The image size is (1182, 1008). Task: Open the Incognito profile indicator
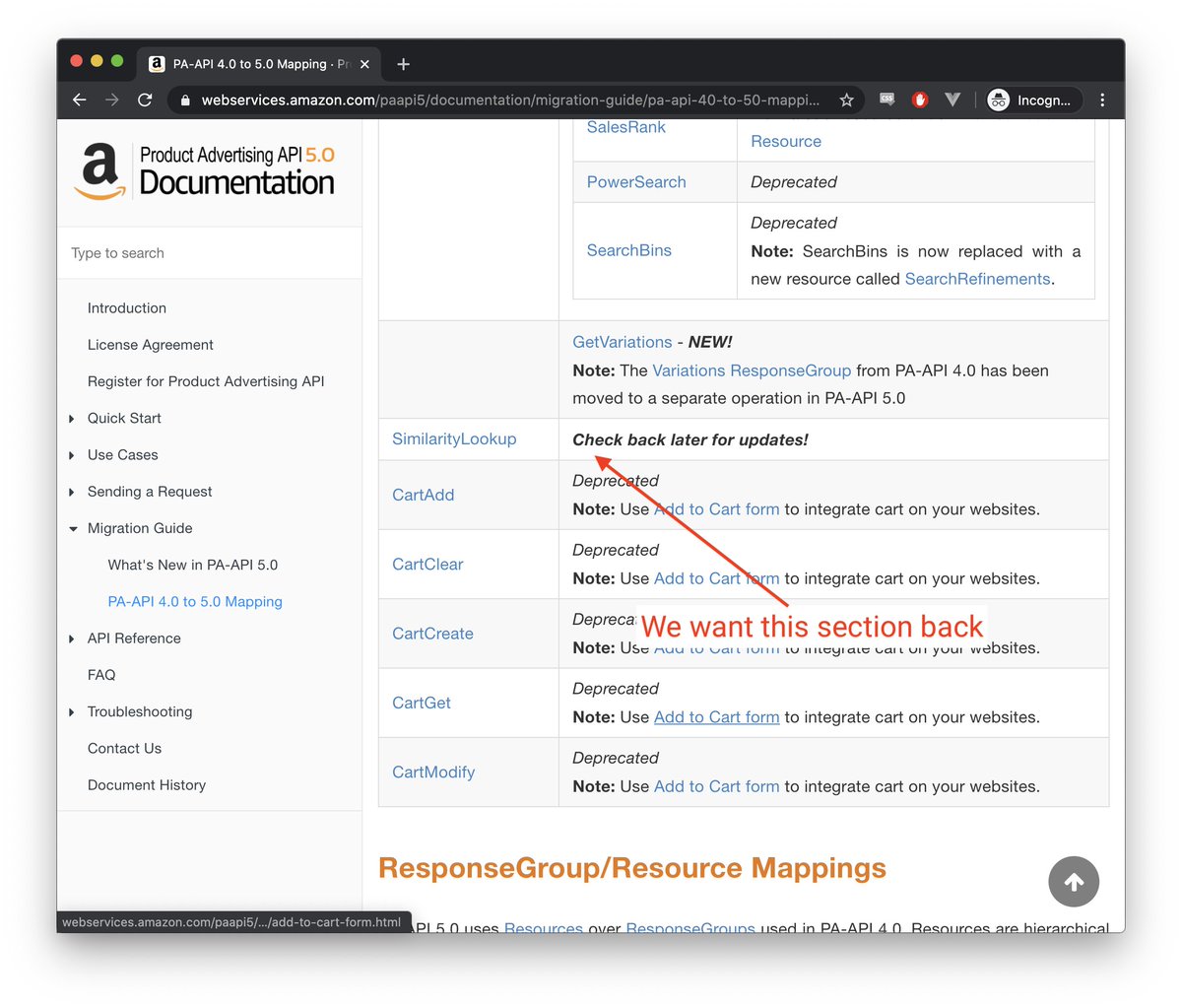tap(1033, 100)
